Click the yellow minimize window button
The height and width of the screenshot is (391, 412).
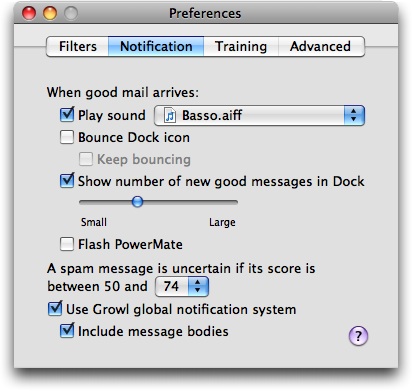(50, 13)
